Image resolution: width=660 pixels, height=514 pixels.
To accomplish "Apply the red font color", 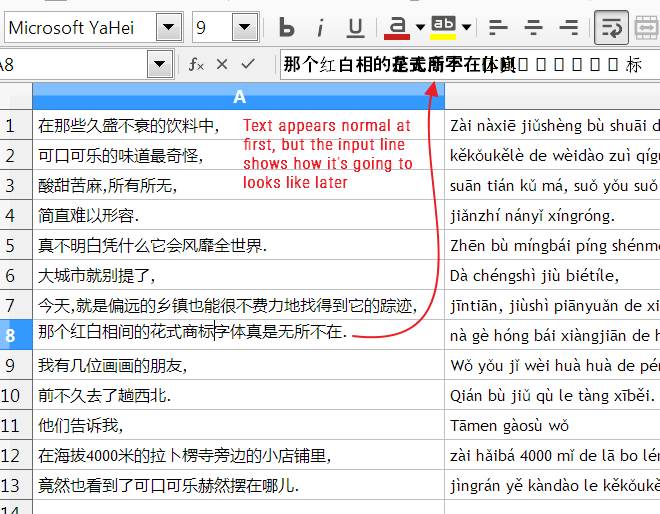I will tap(397, 28).
